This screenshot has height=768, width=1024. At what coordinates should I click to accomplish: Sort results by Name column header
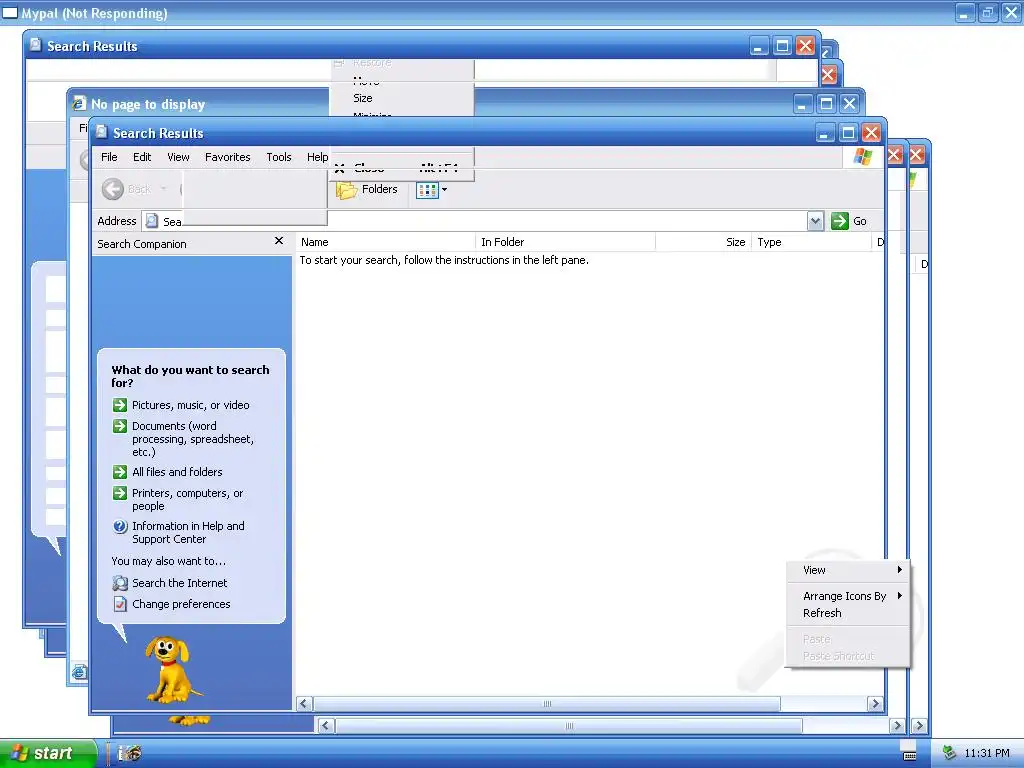point(385,242)
